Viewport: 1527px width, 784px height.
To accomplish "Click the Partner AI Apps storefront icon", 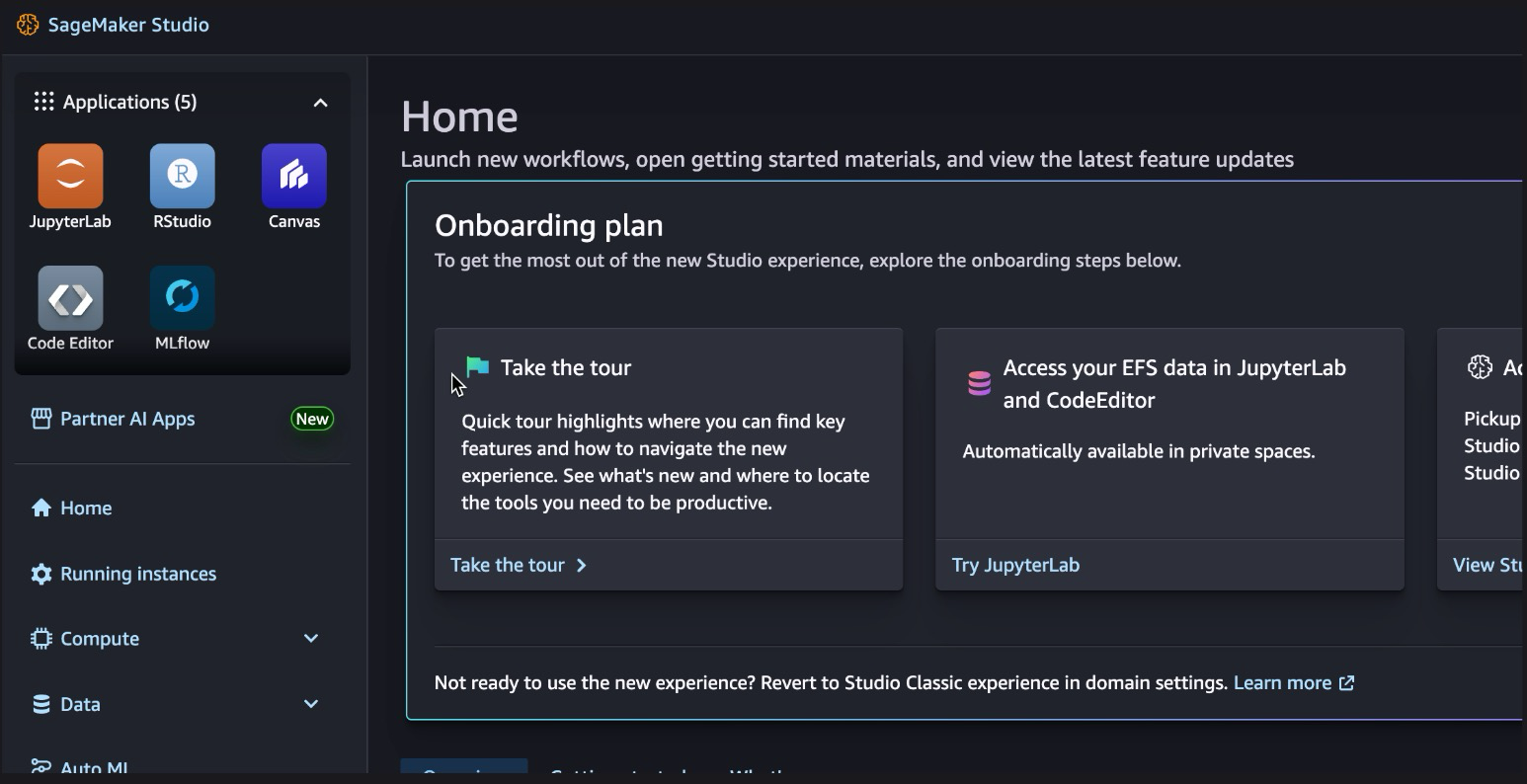I will tap(40, 419).
